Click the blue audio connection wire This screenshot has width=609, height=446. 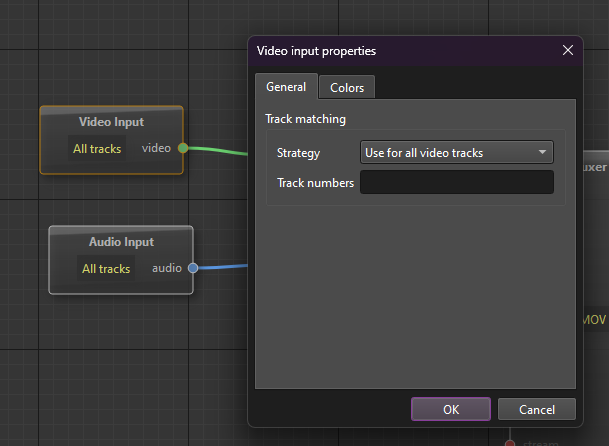[222, 267]
